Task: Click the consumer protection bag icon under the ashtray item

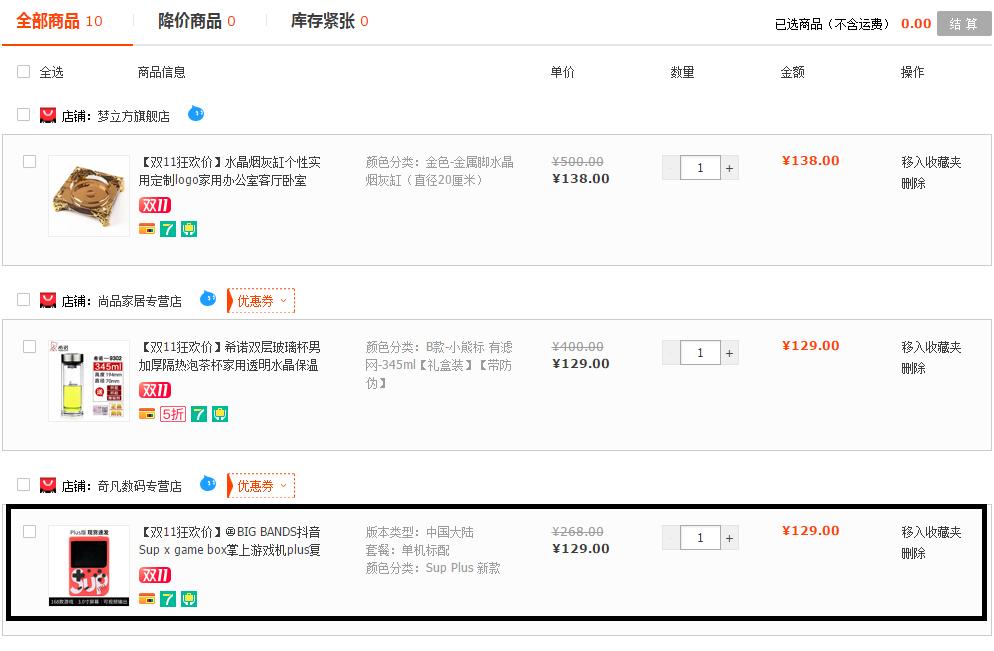Action: point(189,228)
